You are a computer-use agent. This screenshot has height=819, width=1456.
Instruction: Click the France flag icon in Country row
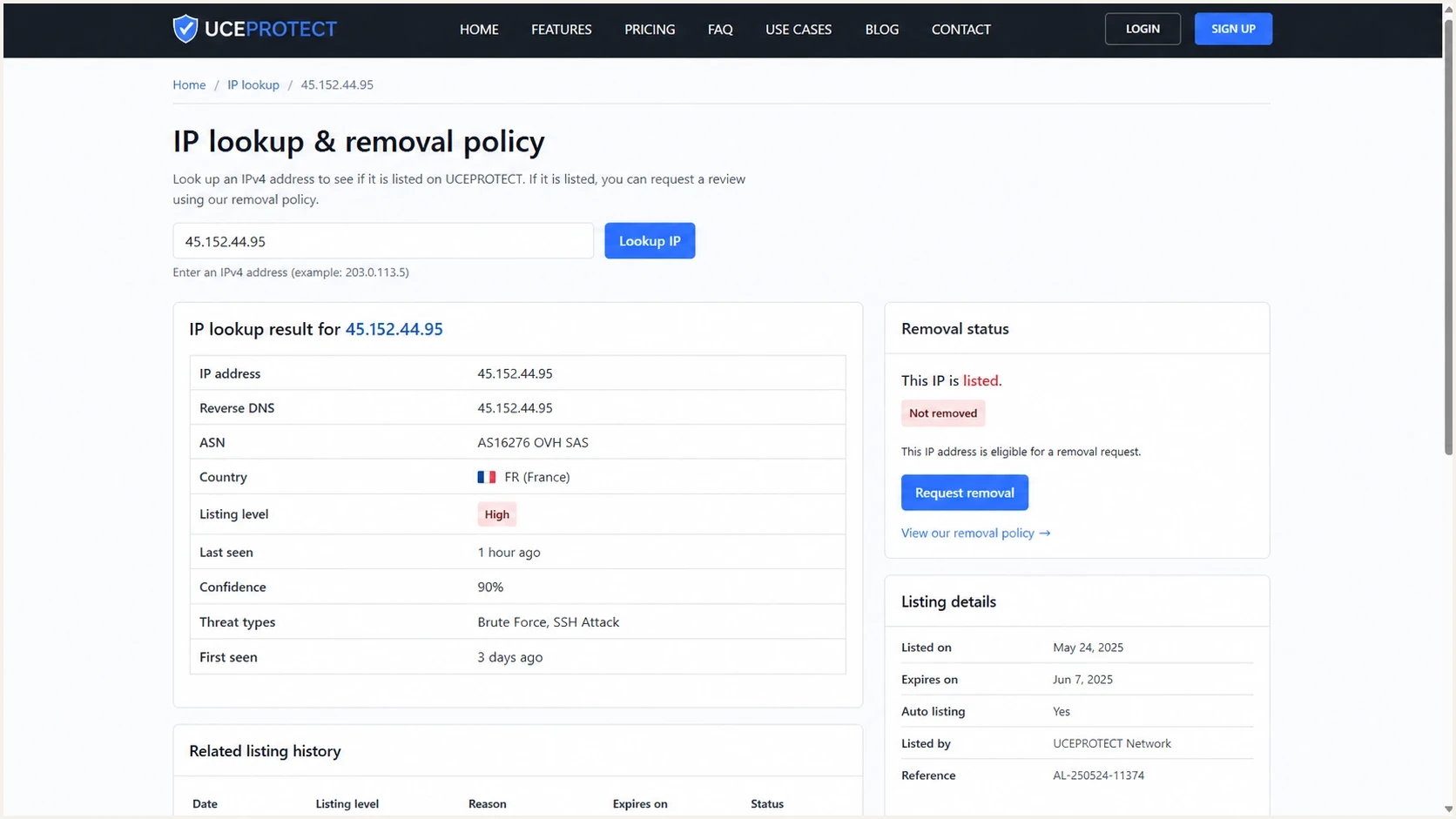tap(487, 477)
